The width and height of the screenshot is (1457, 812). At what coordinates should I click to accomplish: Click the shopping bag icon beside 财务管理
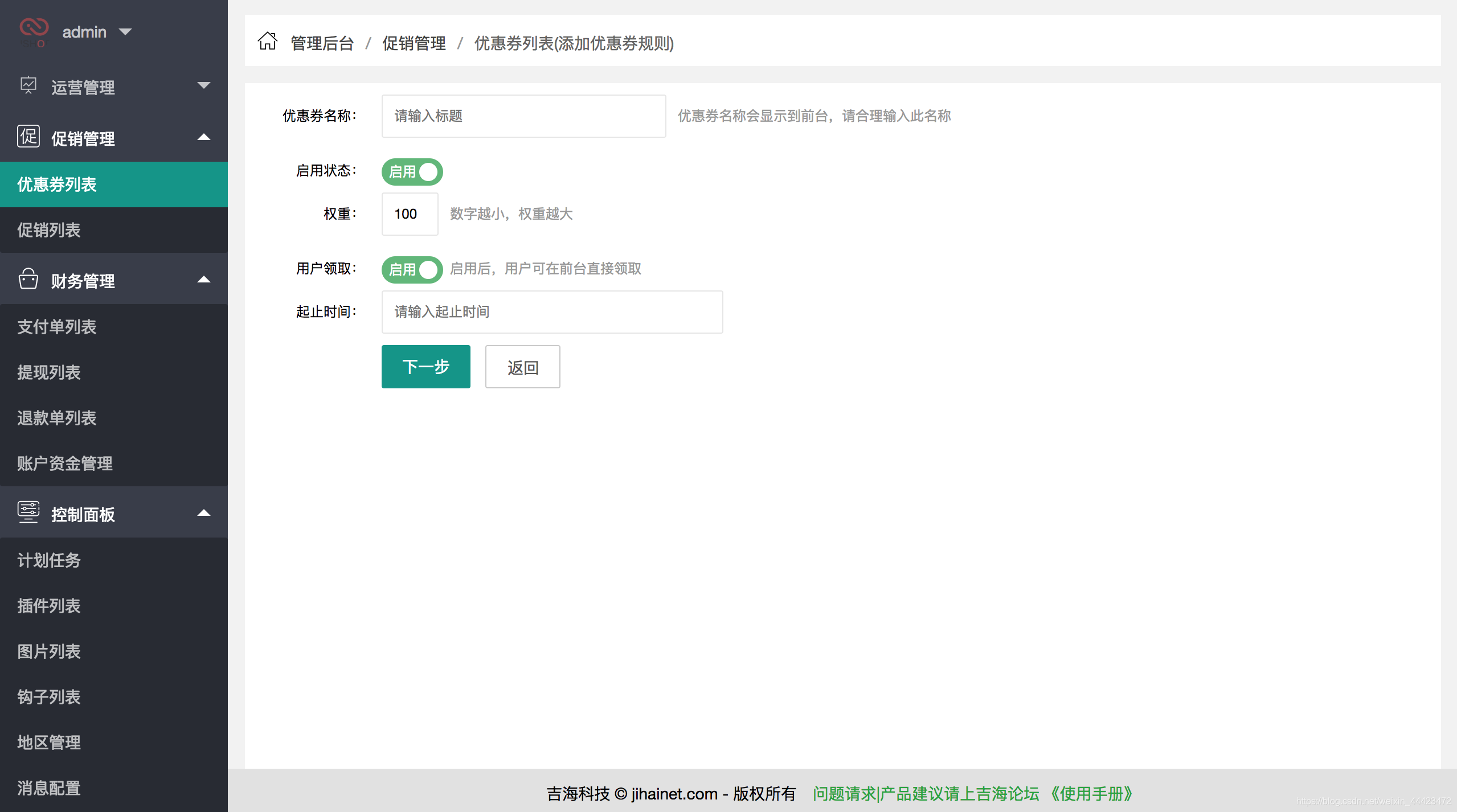click(x=28, y=280)
